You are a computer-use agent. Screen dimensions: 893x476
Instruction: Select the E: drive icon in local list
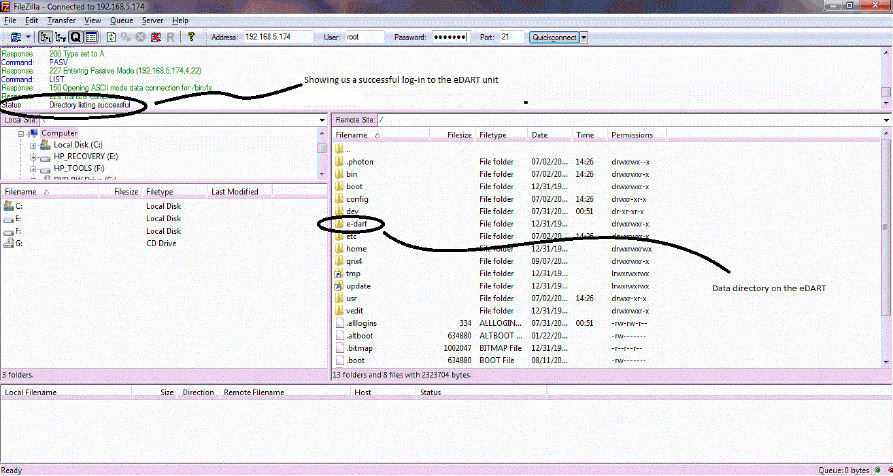(x=9, y=219)
